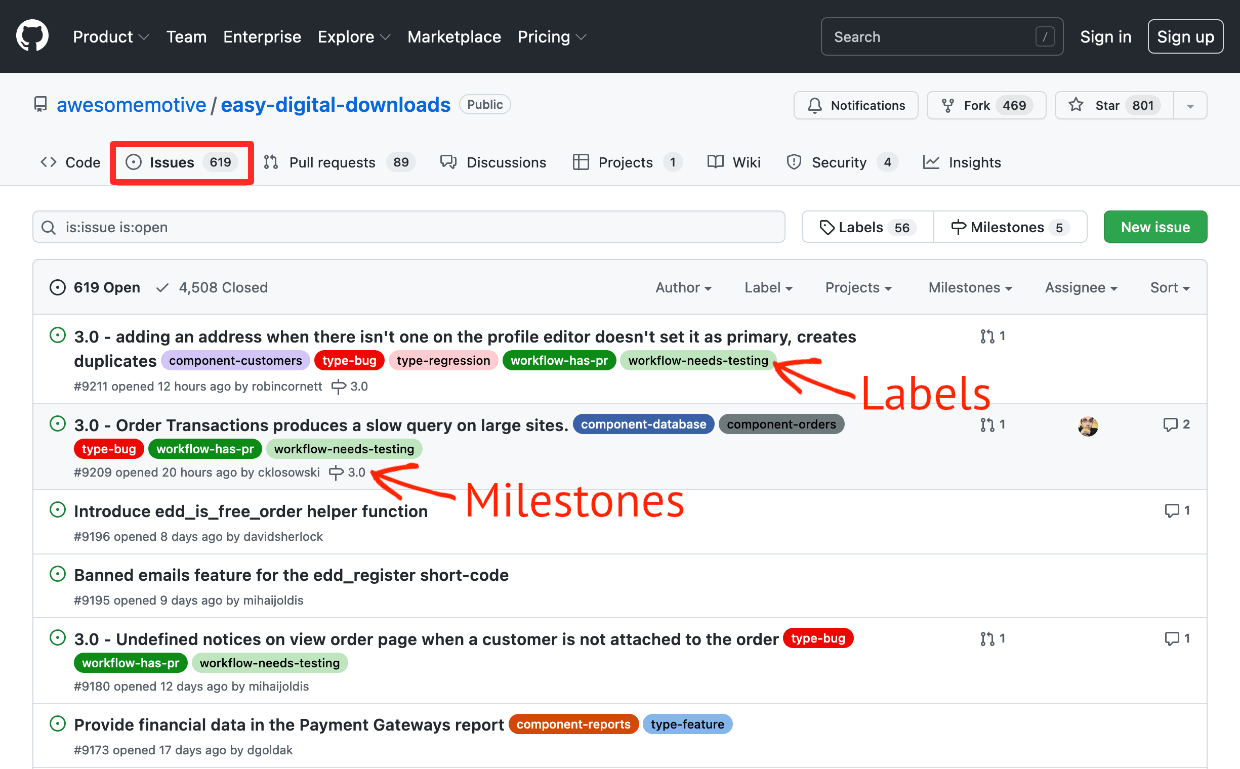Open the Enterprise page link
Viewport: 1240px width, 769px height.
pos(262,37)
